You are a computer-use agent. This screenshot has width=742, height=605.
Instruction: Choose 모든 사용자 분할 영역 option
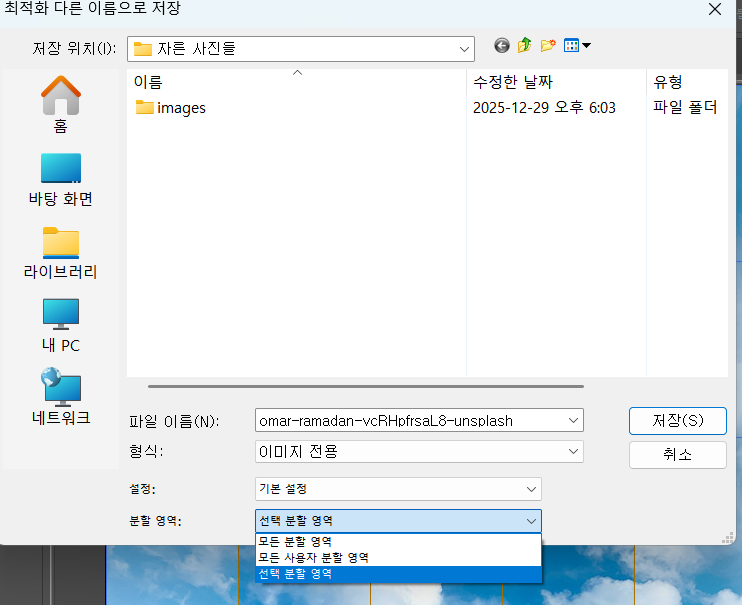pyautogui.click(x=398, y=558)
